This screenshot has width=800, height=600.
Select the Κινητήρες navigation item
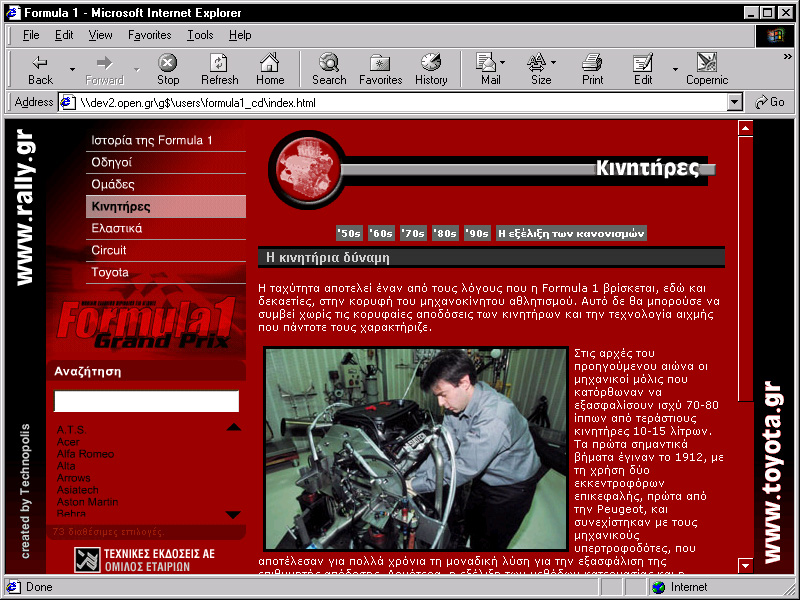point(166,207)
